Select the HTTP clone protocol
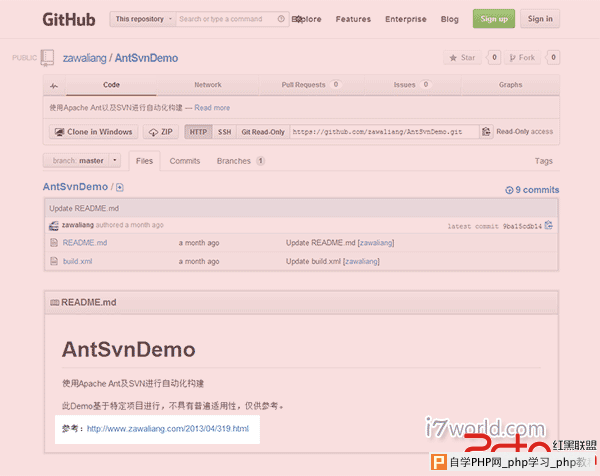The image size is (600, 476). (198, 132)
